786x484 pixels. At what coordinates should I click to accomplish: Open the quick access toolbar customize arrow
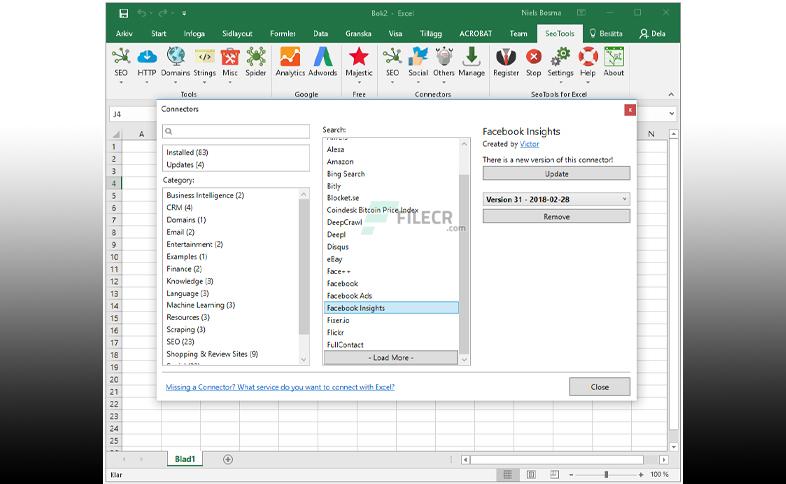(x=184, y=14)
